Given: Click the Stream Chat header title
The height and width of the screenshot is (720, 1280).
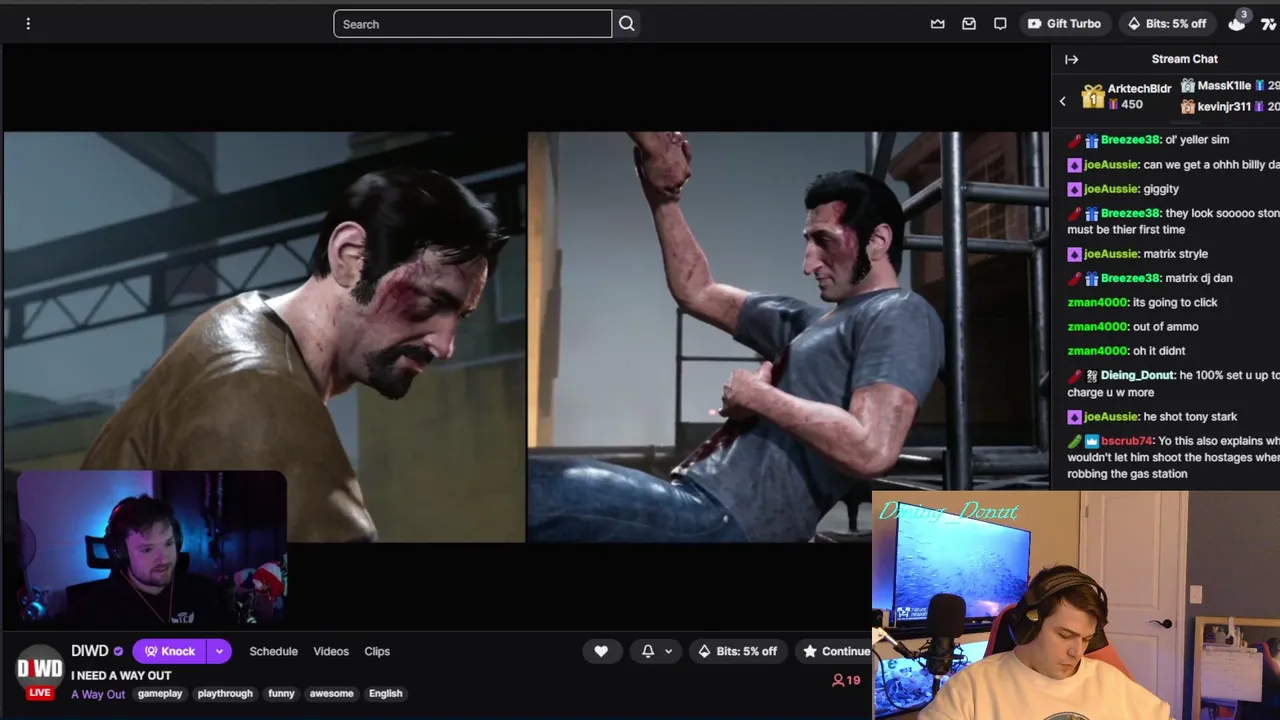Looking at the screenshot, I should (1184, 59).
